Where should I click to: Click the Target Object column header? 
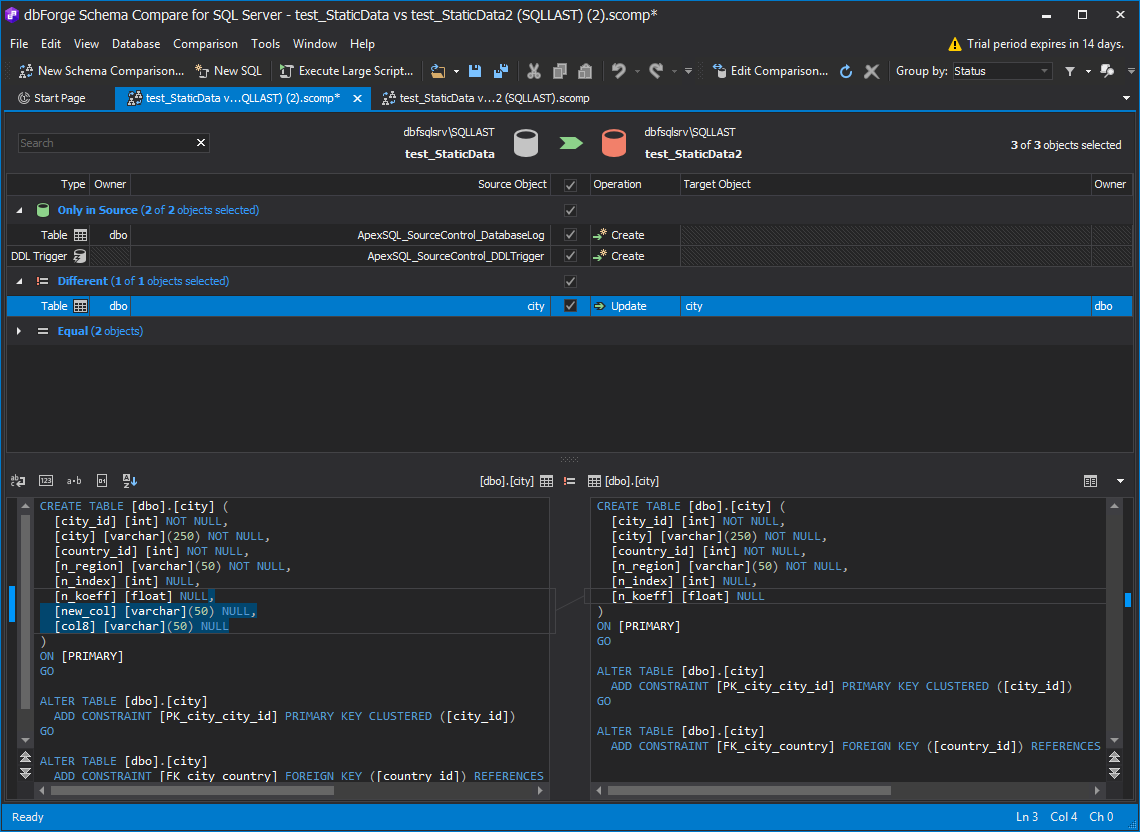886,185
